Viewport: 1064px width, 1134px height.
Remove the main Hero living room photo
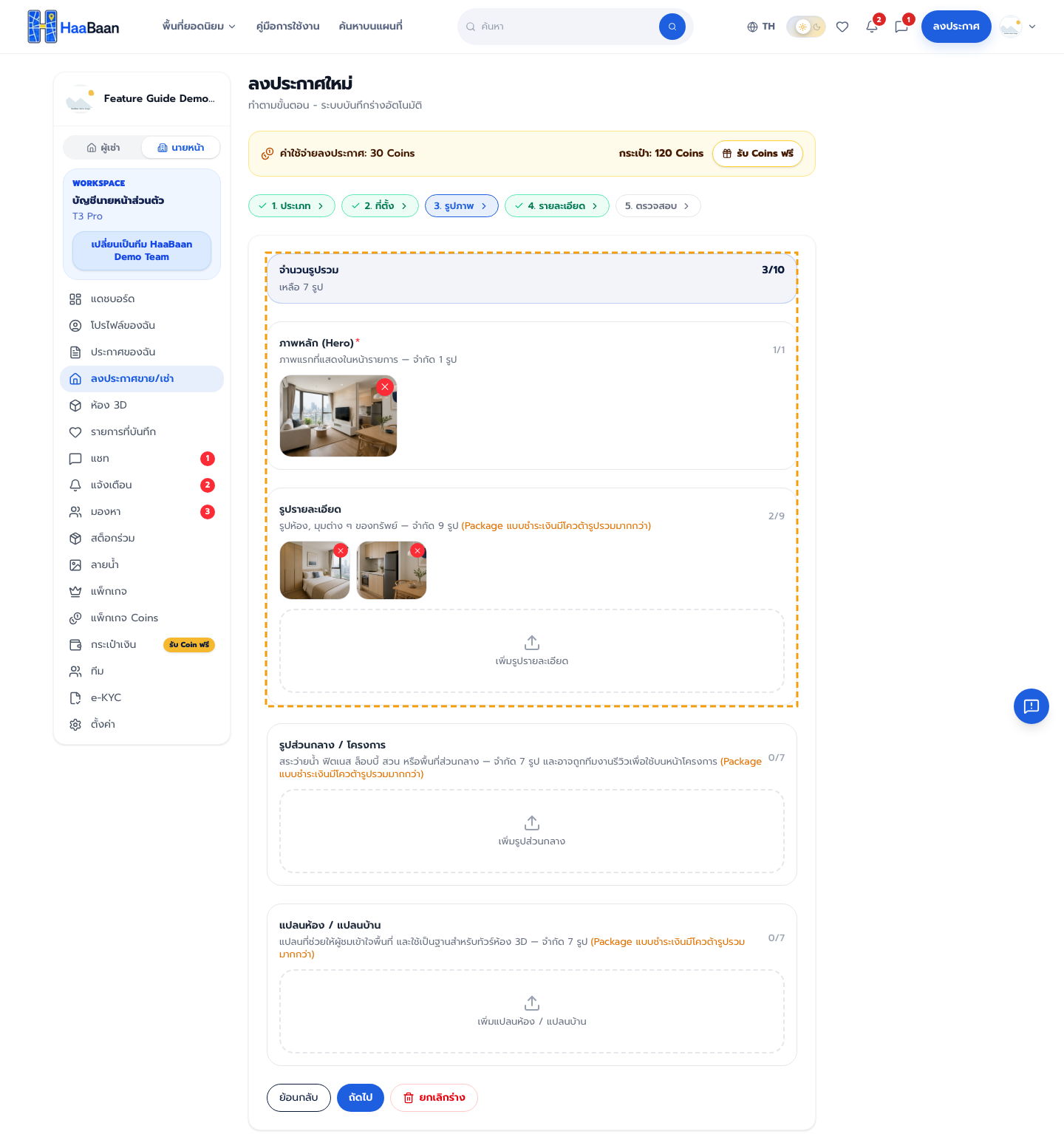(x=385, y=386)
